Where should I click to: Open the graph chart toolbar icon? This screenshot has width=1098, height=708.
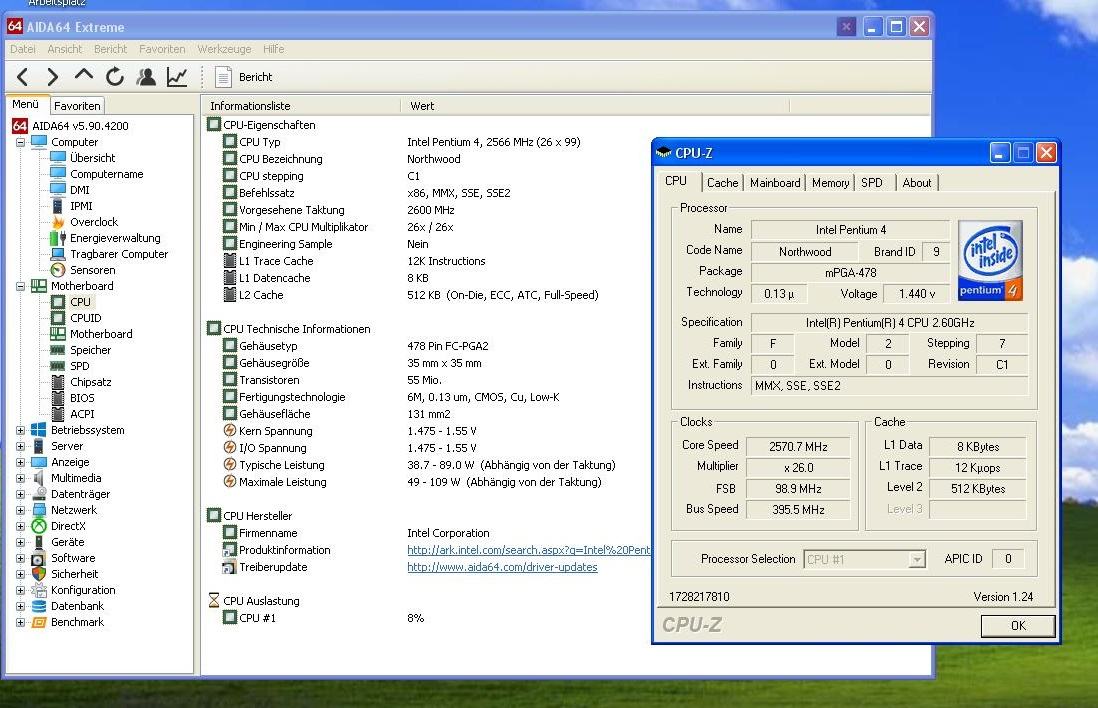pos(177,77)
